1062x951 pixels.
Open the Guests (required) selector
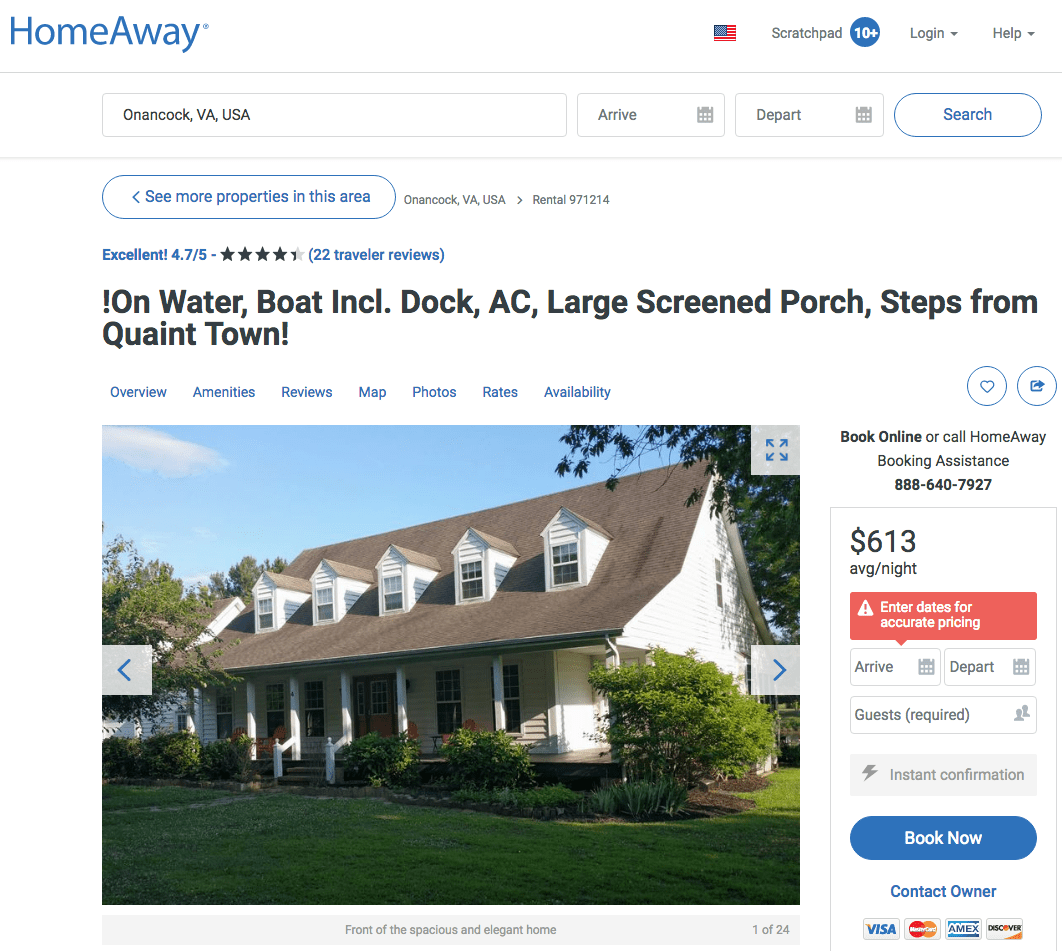(x=943, y=715)
